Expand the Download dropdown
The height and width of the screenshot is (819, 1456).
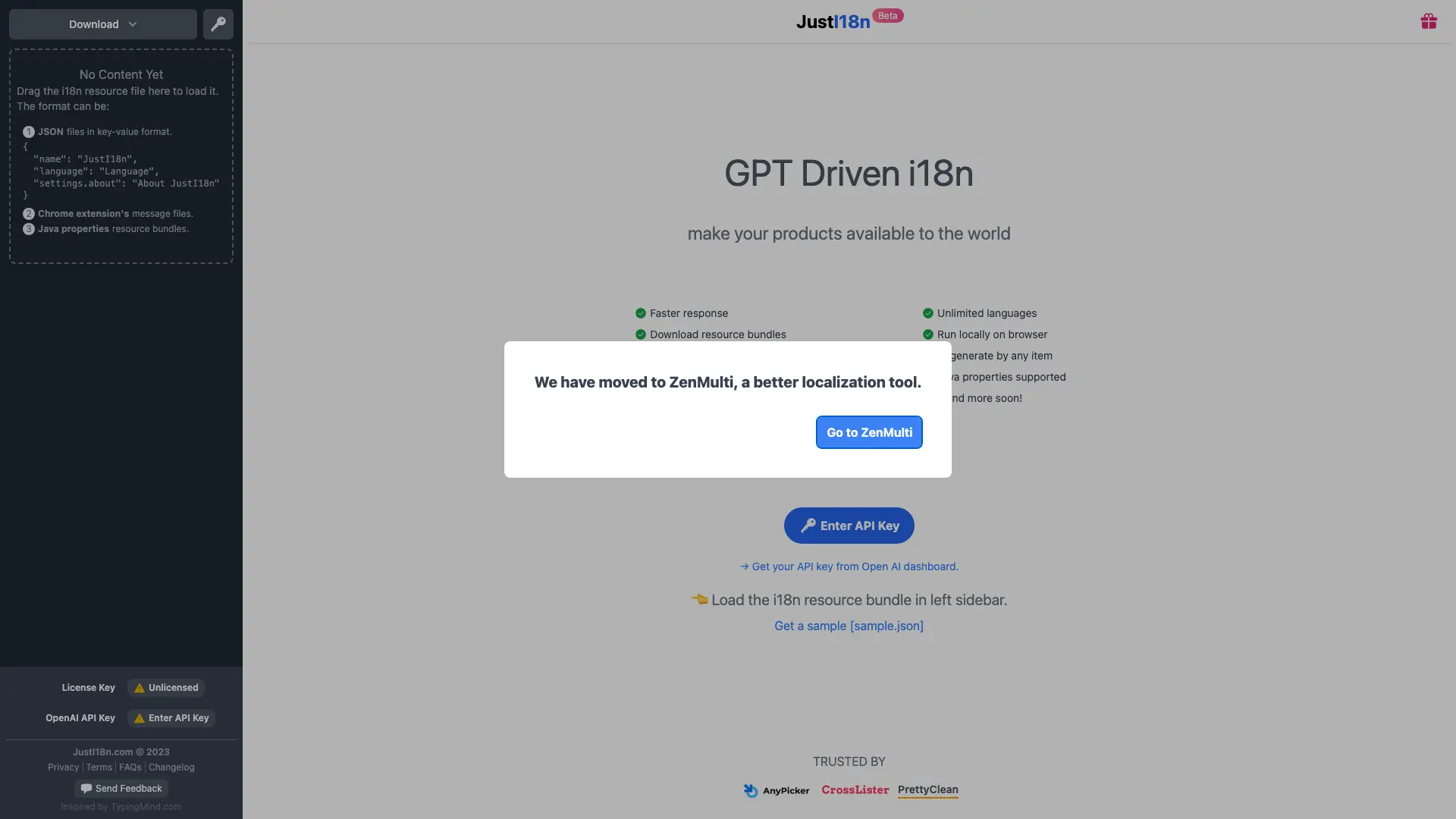pos(103,24)
